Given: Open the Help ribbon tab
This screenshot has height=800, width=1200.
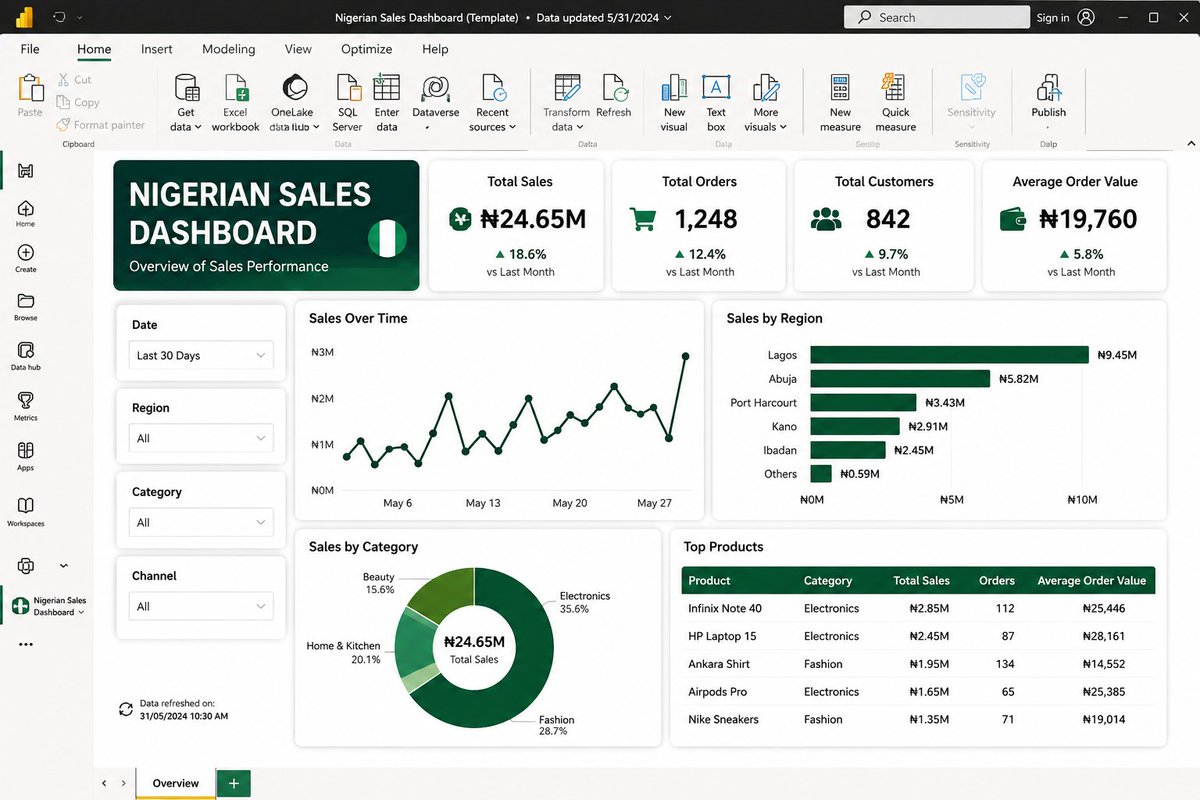Looking at the screenshot, I should click(x=435, y=49).
